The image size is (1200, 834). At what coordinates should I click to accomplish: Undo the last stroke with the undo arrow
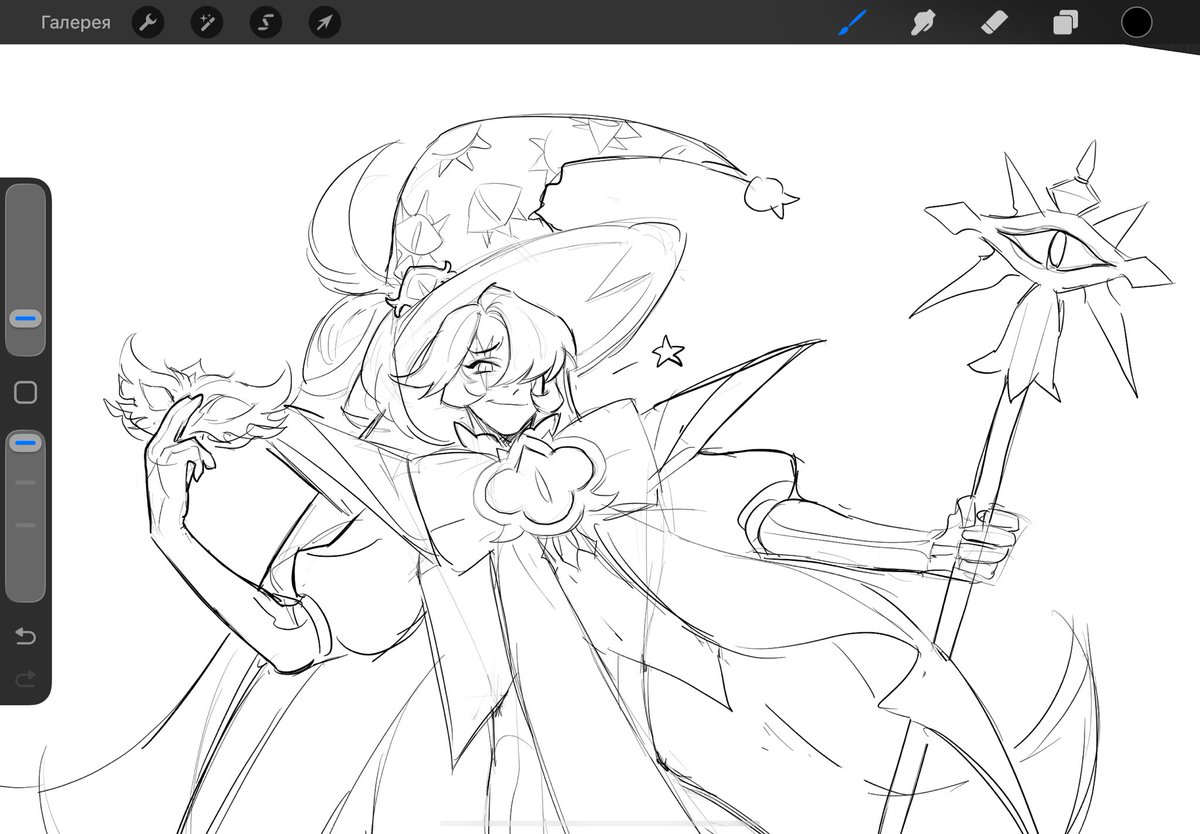26,636
